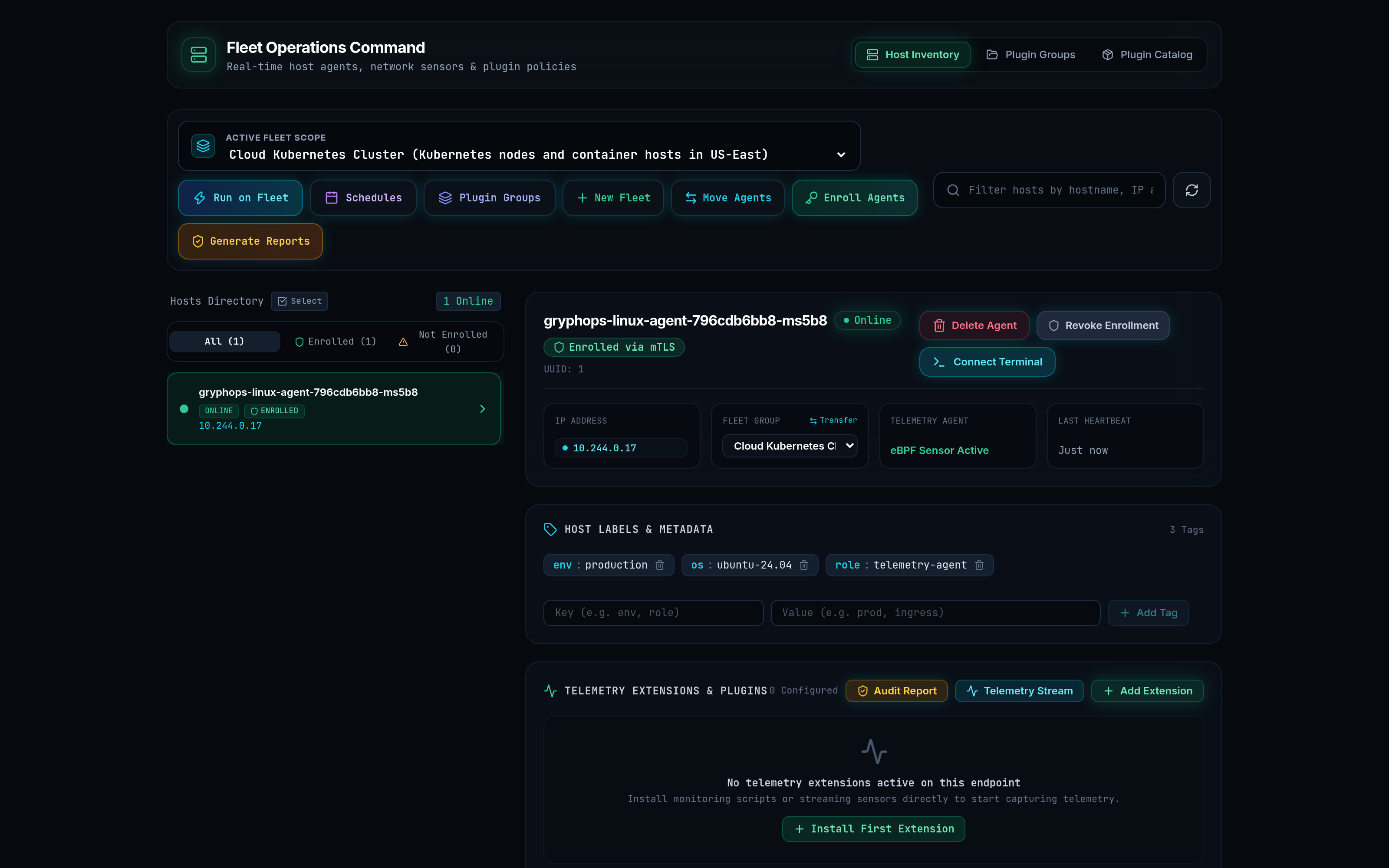Click the large pulse icon in empty extensions panel

click(x=874, y=751)
